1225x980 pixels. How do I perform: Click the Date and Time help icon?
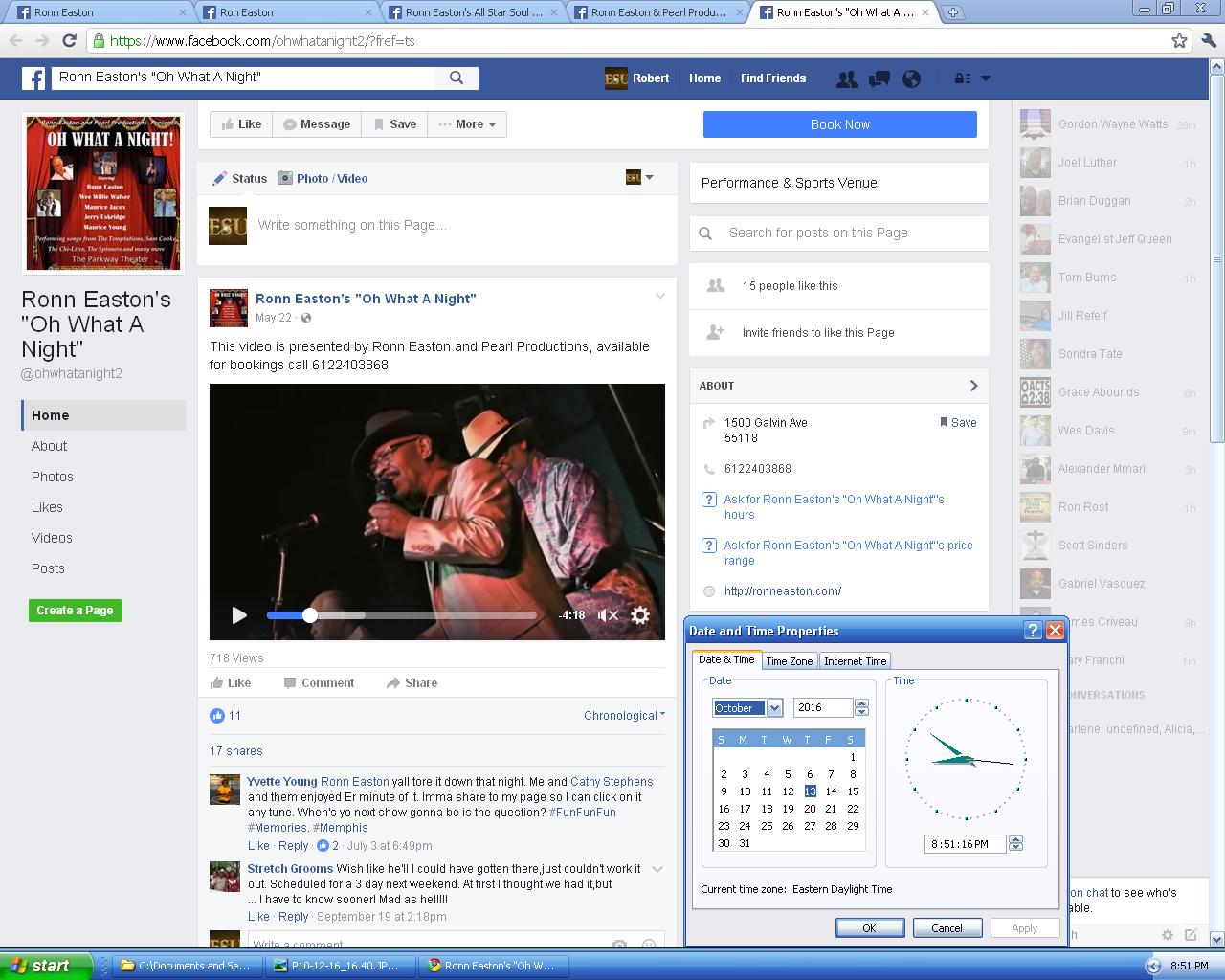1033,631
